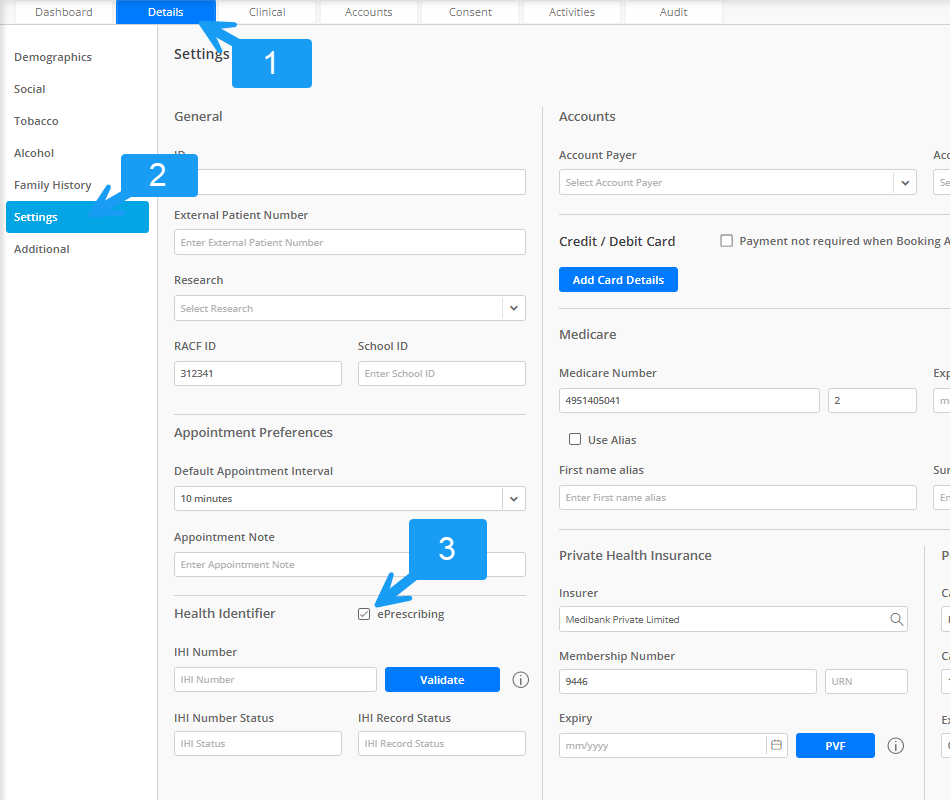Tick Payment not required when Booking
950x800 pixels.
726,241
